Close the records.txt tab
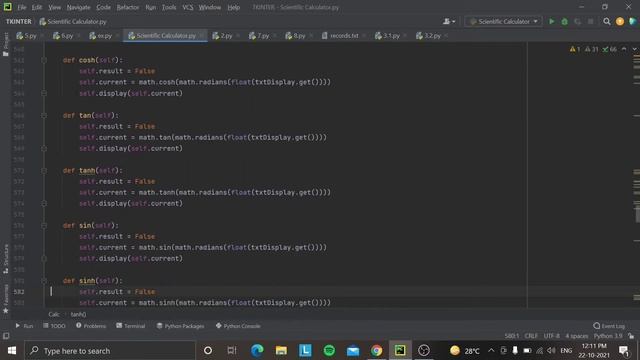This screenshot has height=360, width=640. point(364,36)
